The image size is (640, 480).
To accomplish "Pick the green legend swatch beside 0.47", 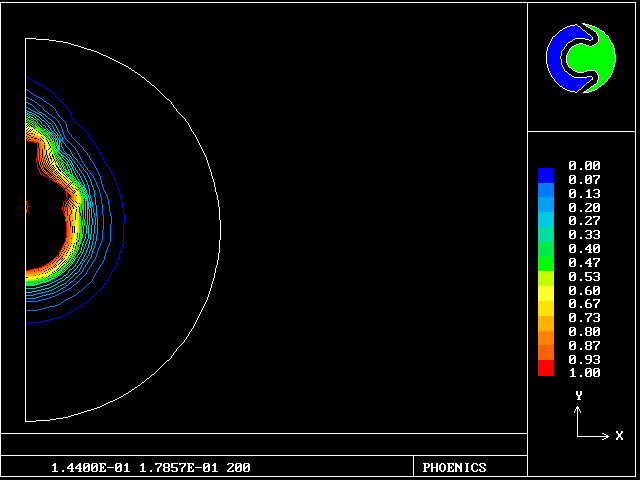I will (545, 262).
